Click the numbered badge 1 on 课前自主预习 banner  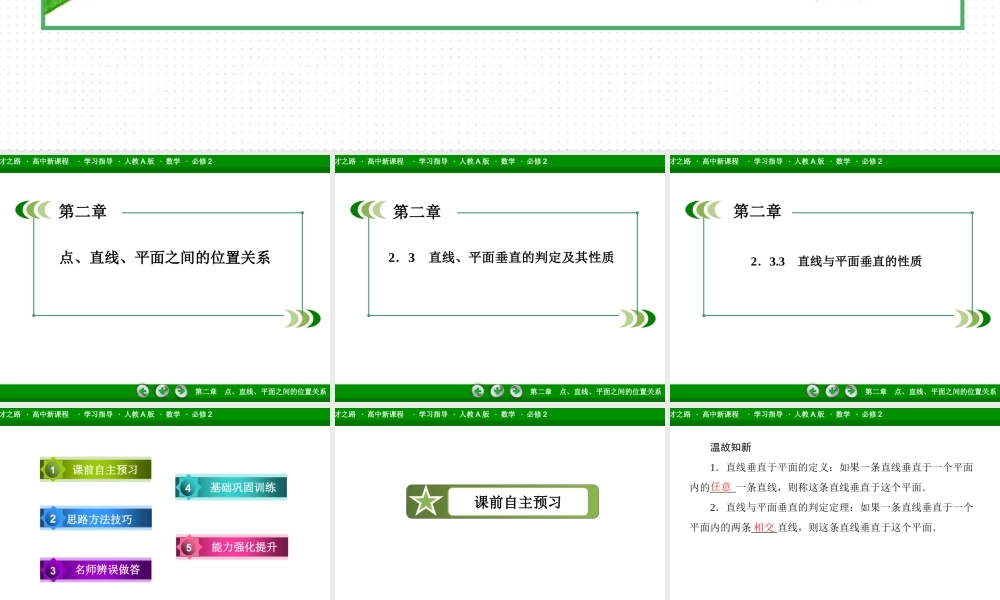tap(52, 468)
